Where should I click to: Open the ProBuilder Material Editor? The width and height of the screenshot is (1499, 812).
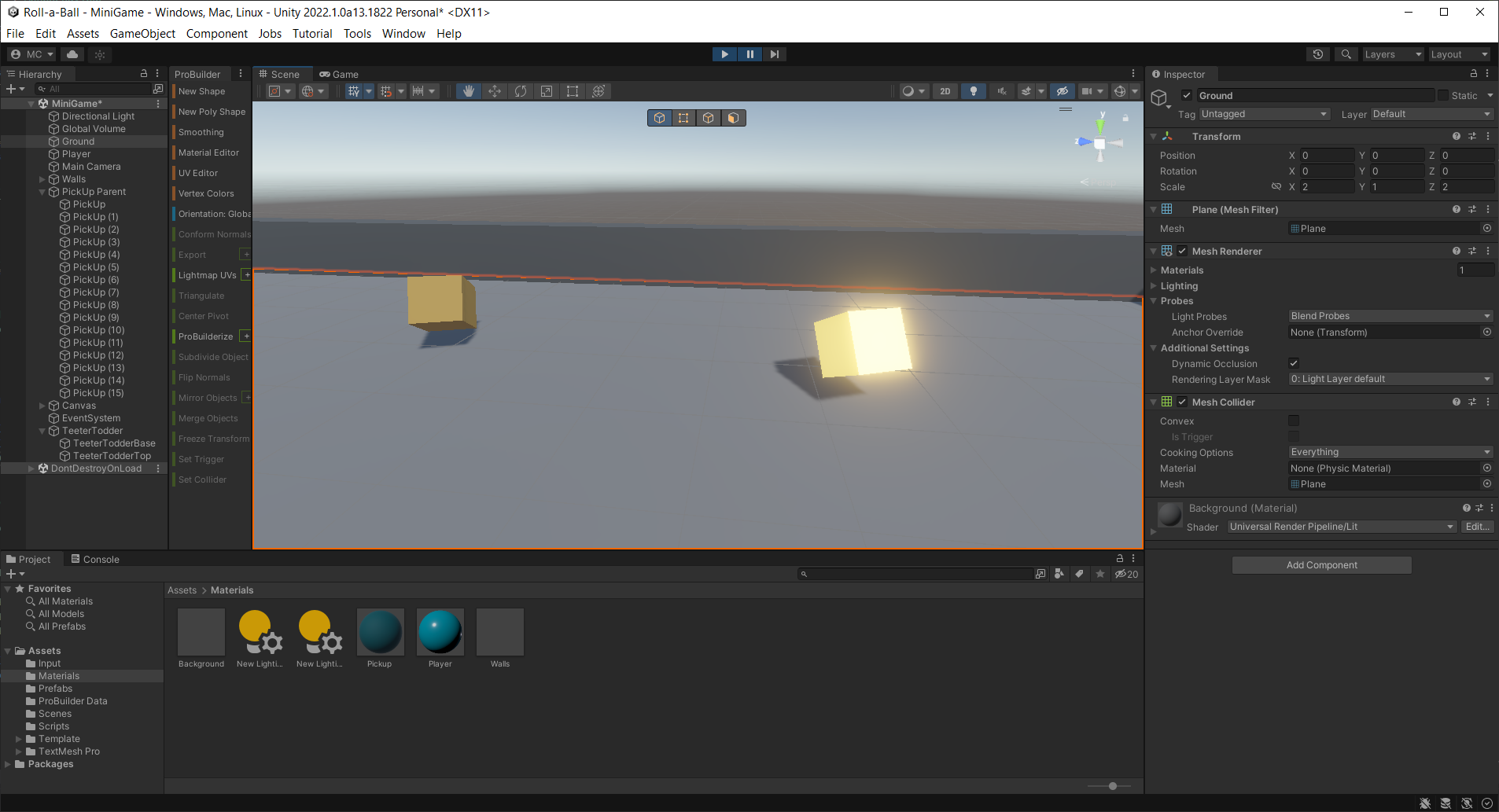pyautogui.click(x=211, y=152)
